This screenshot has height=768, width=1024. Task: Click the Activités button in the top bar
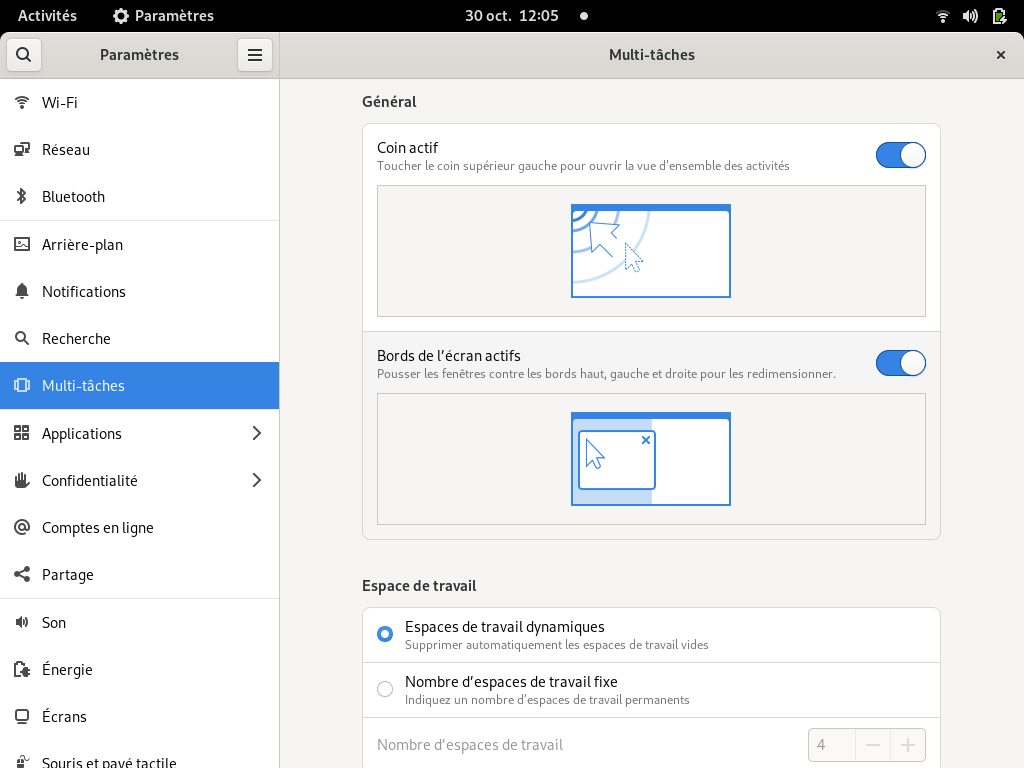coord(47,16)
